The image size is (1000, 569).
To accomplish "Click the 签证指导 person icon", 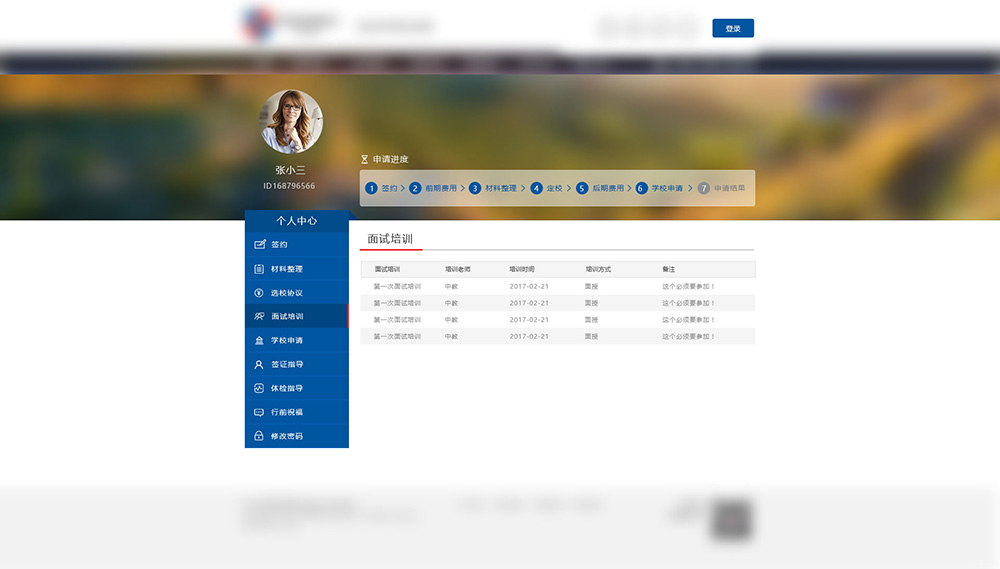I will [259, 365].
